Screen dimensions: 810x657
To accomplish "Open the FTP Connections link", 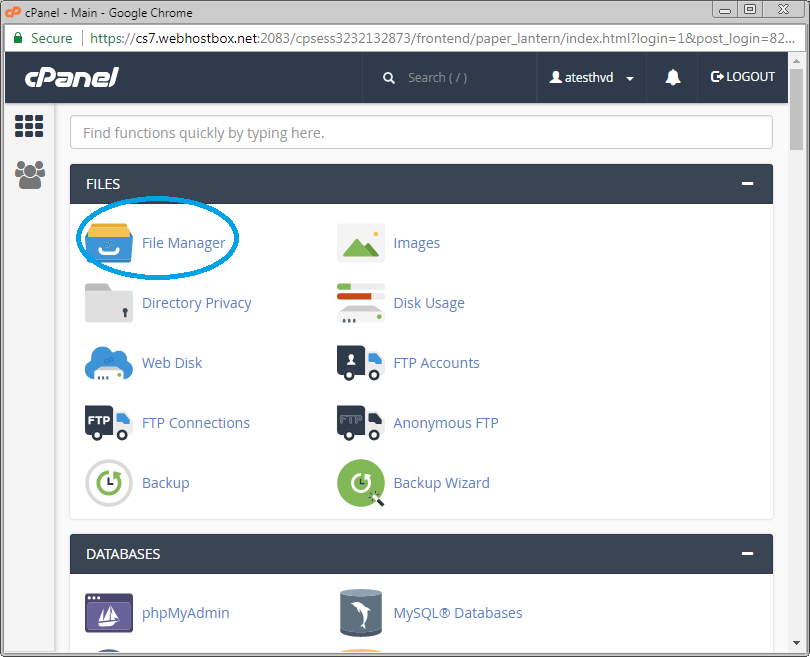I will click(196, 423).
